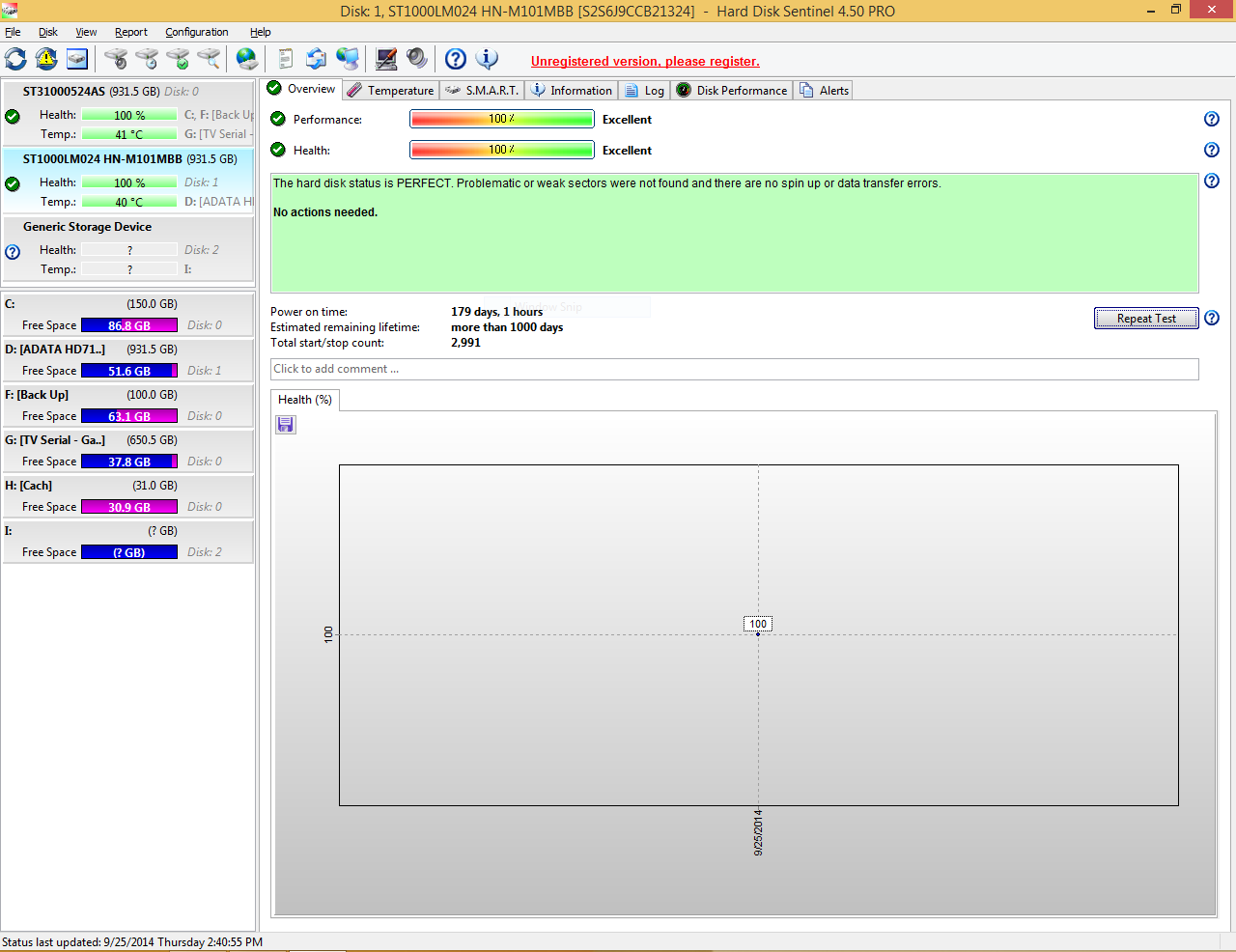The width and height of the screenshot is (1236, 952).
Task: Open the File menu
Action: pyautogui.click(x=13, y=32)
